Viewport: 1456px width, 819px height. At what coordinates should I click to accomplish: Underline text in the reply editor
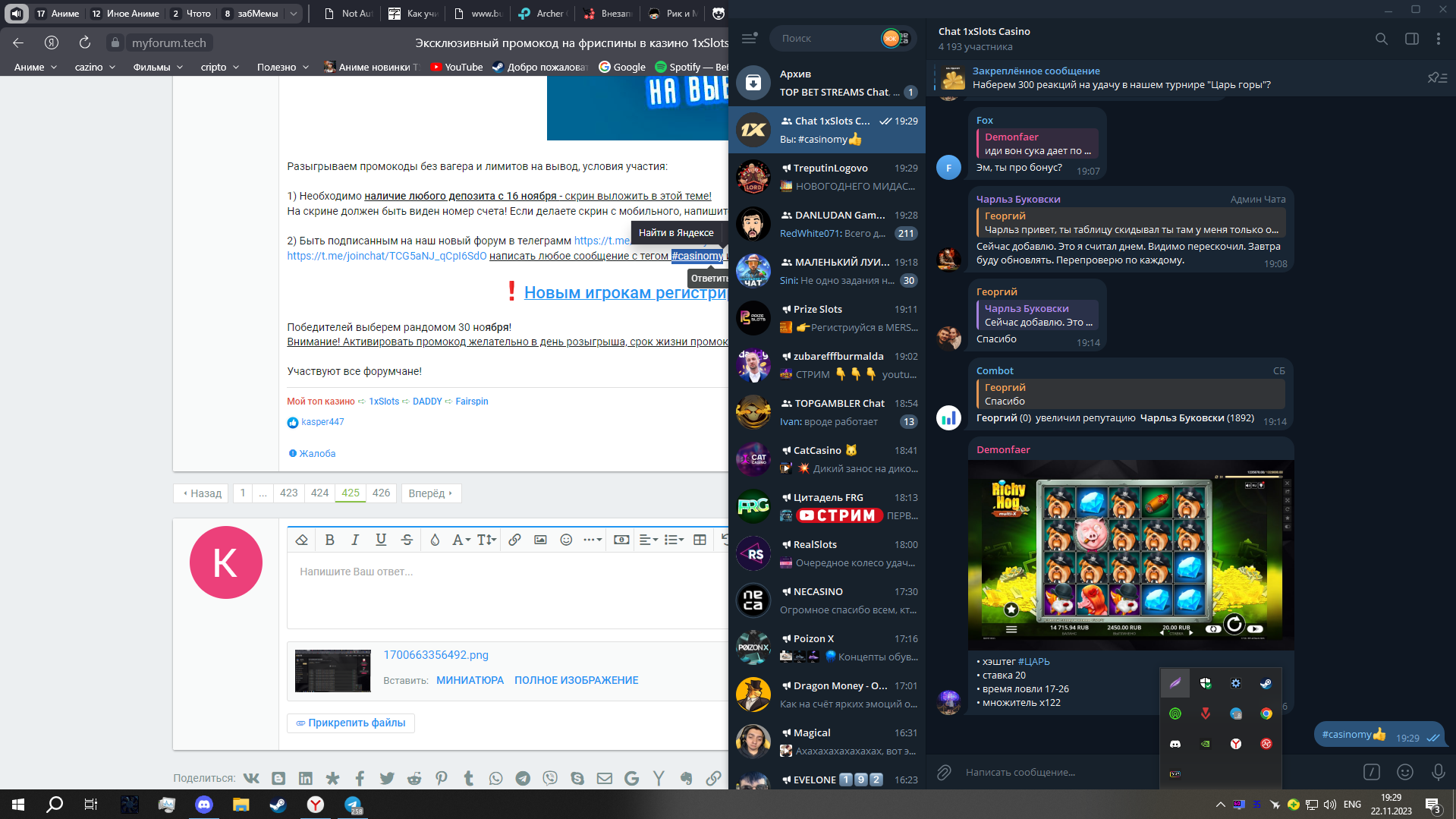pyautogui.click(x=381, y=540)
